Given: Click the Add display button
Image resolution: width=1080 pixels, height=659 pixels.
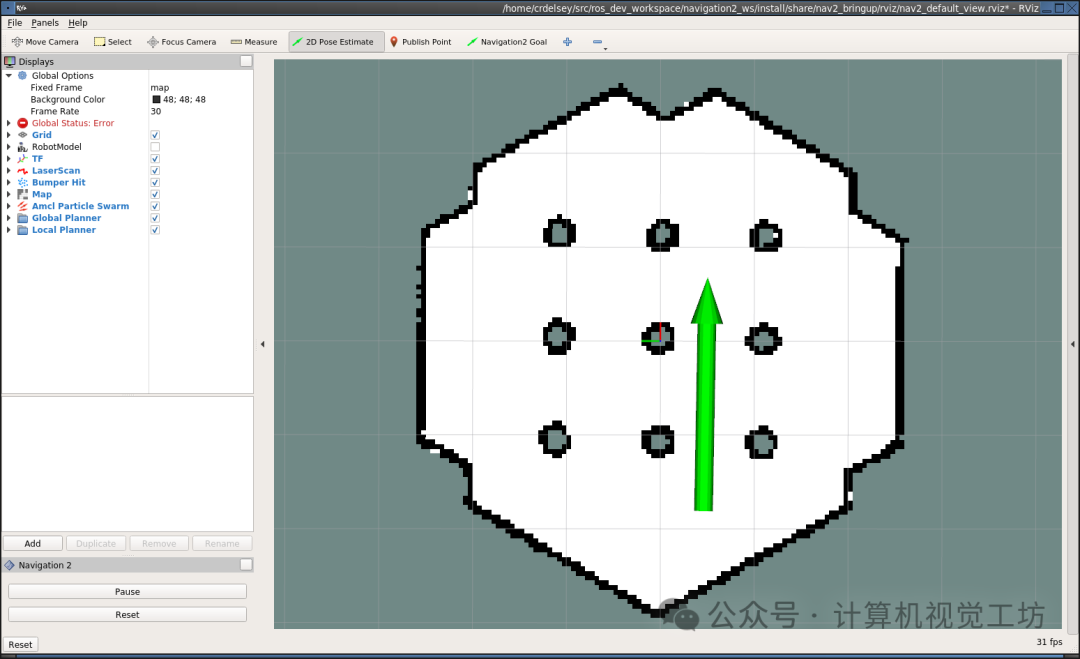Looking at the screenshot, I should click(x=32, y=543).
